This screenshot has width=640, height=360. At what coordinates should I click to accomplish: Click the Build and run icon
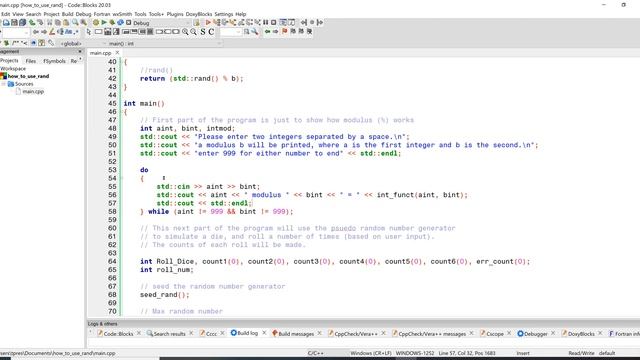pos(112,22)
